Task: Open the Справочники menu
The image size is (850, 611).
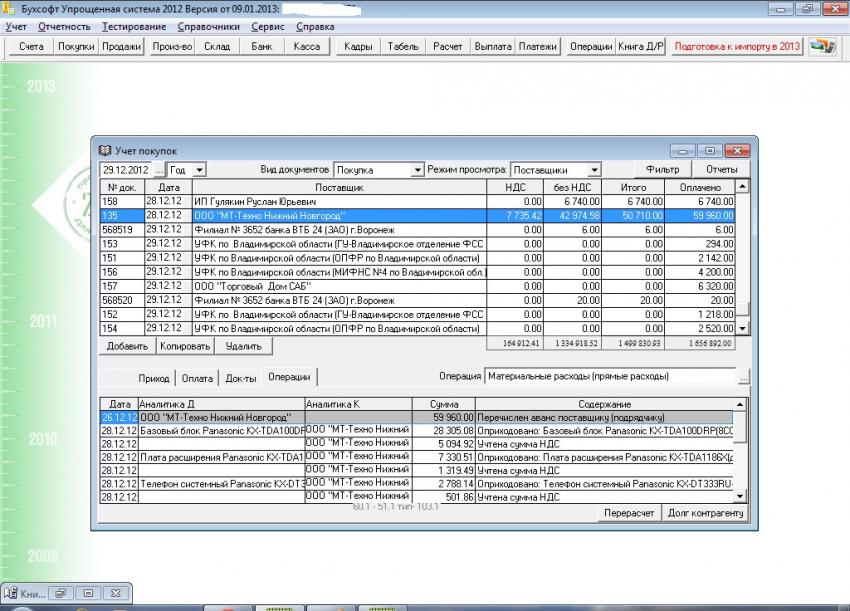Action: click(209, 26)
